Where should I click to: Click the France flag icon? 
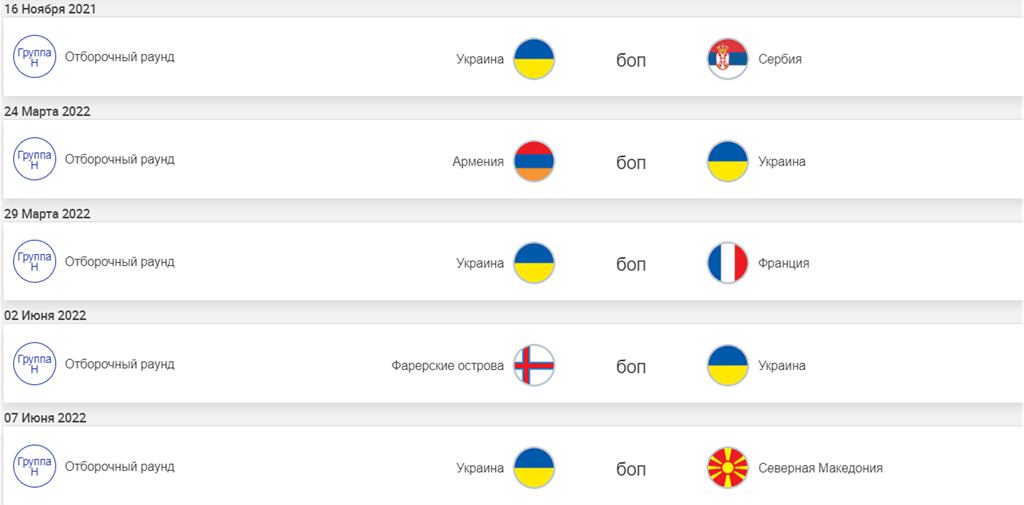pyautogui.click(x=727, y=264)
